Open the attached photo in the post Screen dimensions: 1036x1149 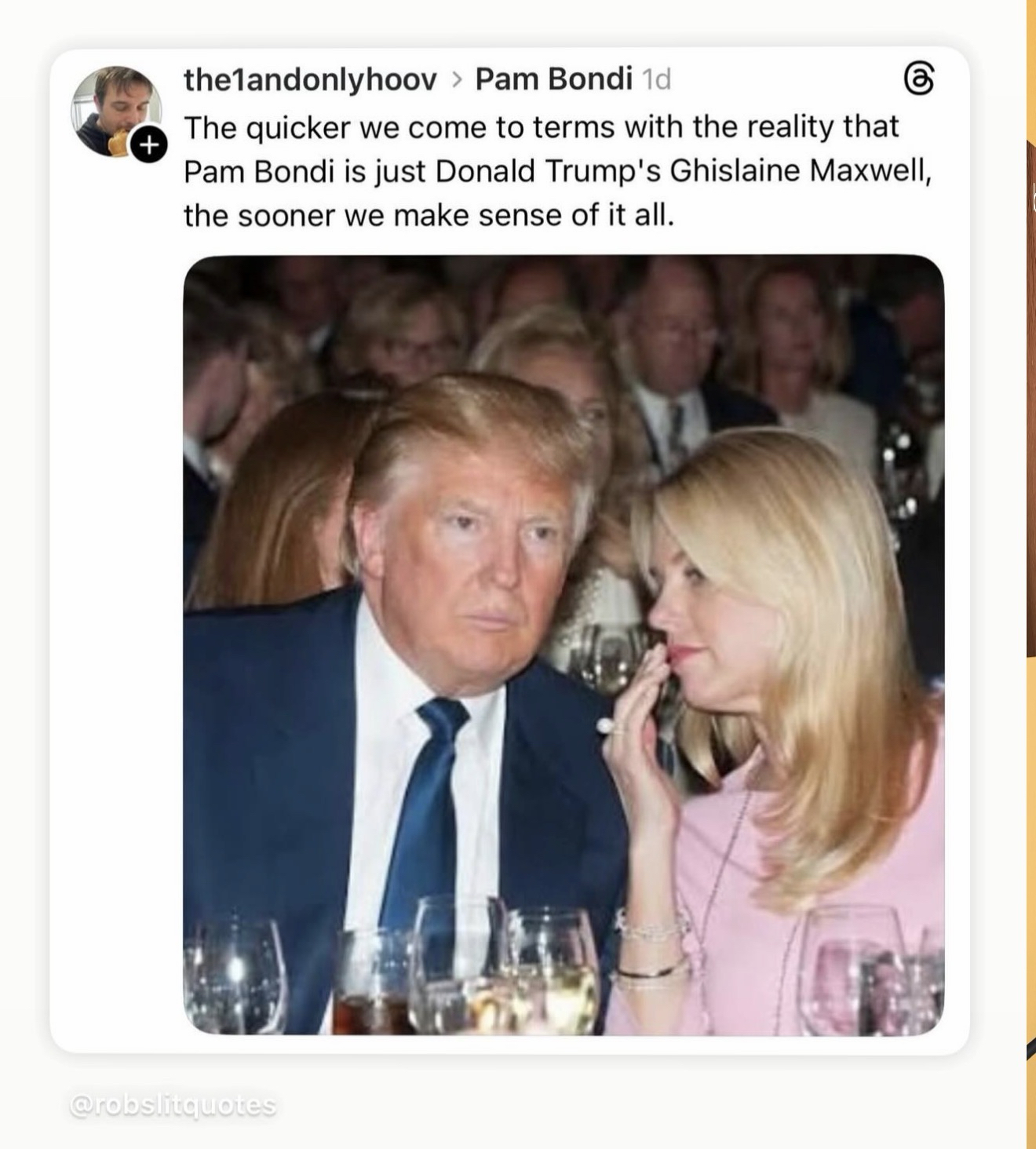tap(564, 644)
